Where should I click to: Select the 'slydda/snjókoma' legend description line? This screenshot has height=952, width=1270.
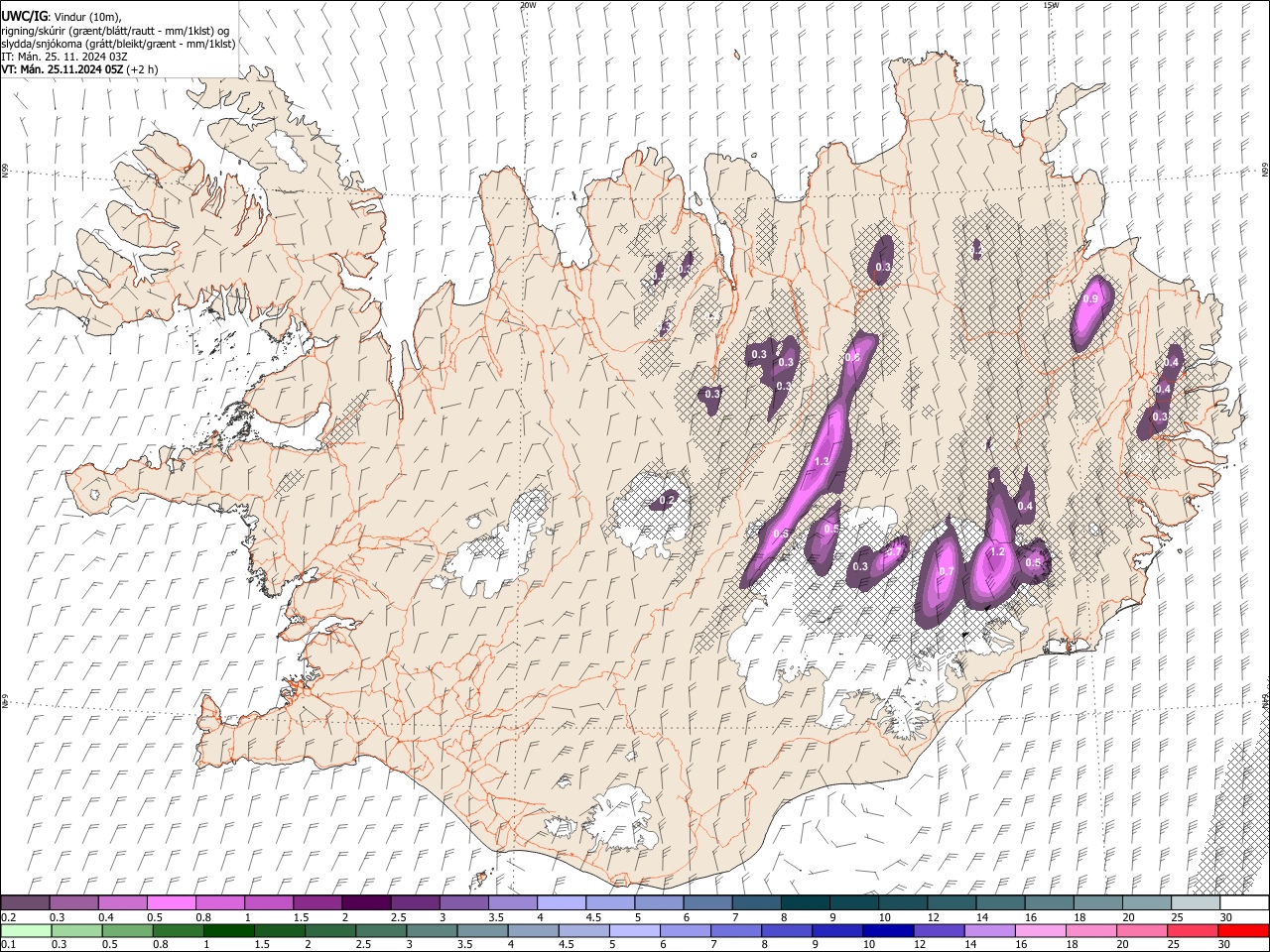coord(118,44)
